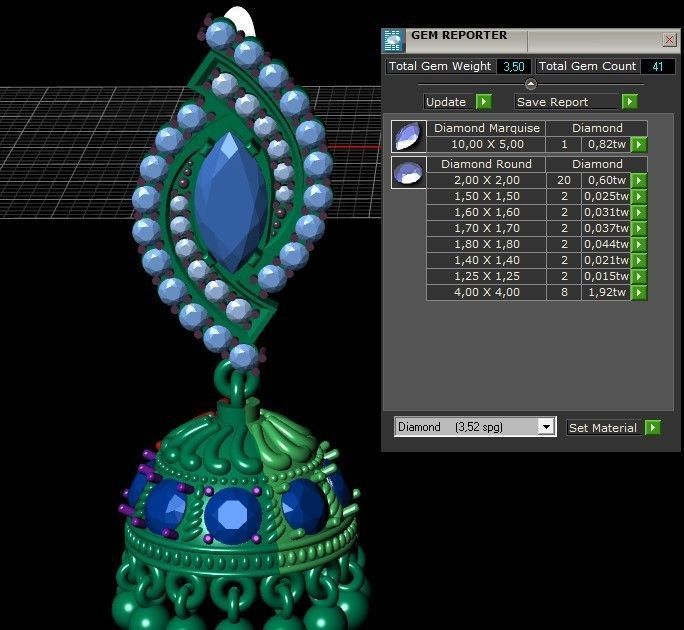Select the 4,00 X 4,00 size cell
Viewport: 684px width, 630px height.
(x=486, y=292)
